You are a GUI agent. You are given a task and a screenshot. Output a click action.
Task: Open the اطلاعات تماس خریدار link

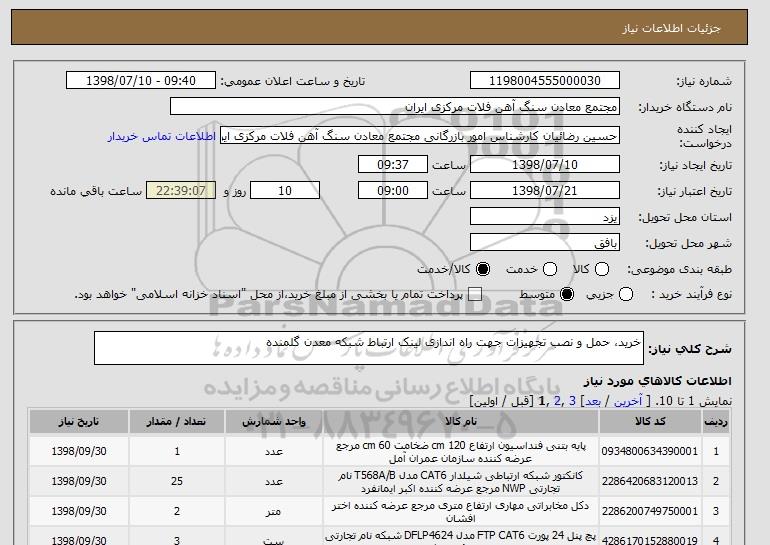click(x=162, y=136)
